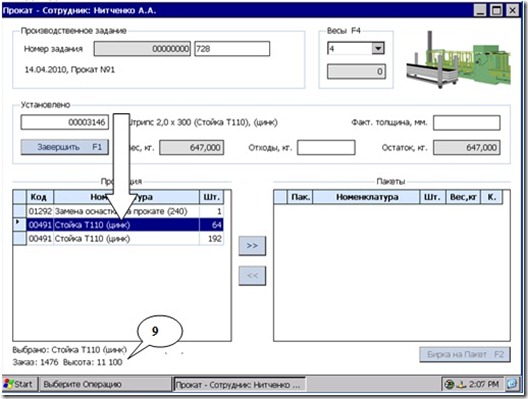
Task: Click the Вес,кг column header in packages table
Action: [x=463, y=197]
